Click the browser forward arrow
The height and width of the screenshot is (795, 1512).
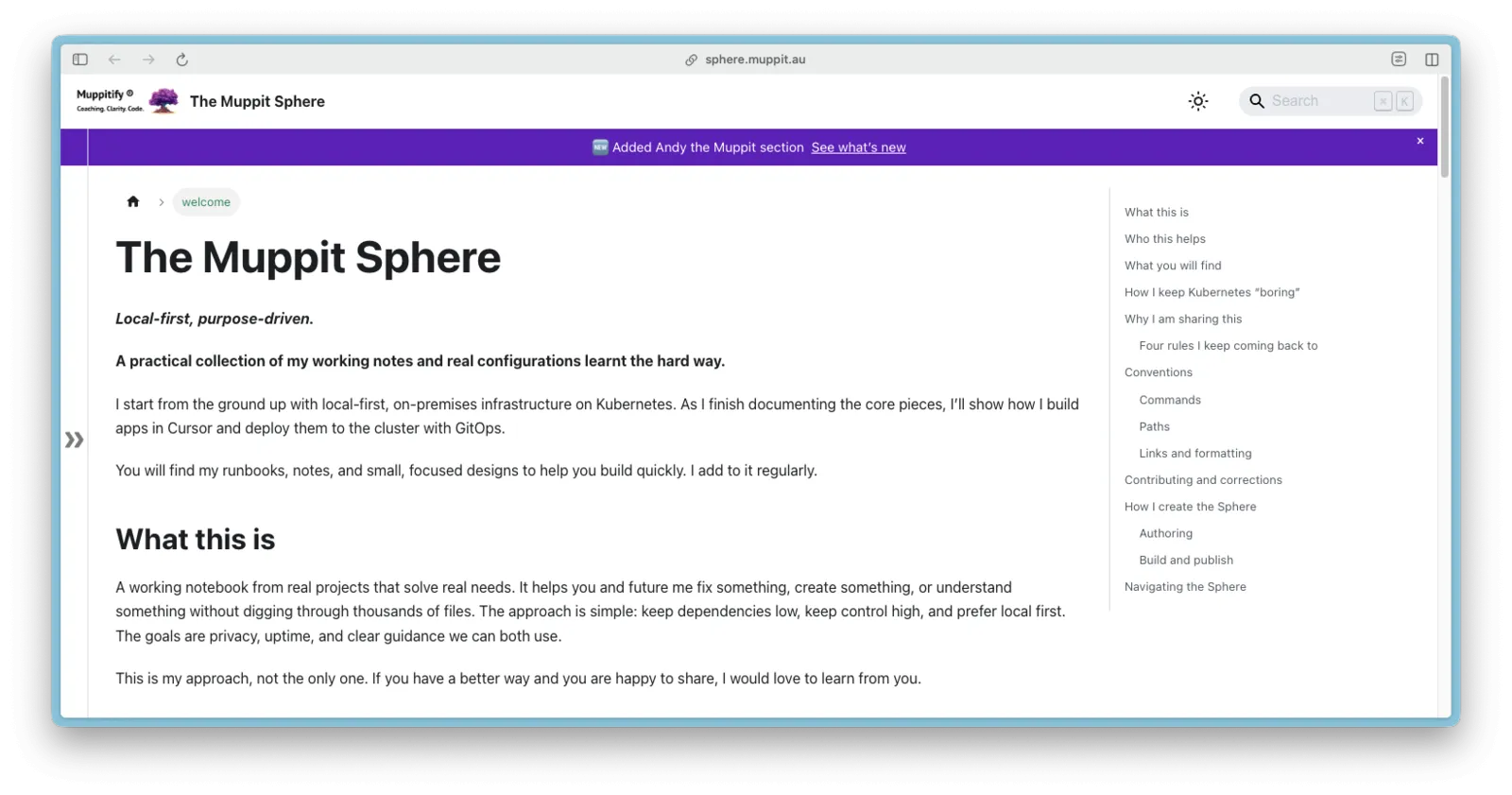pyautogui.click(x=148, y=60)
